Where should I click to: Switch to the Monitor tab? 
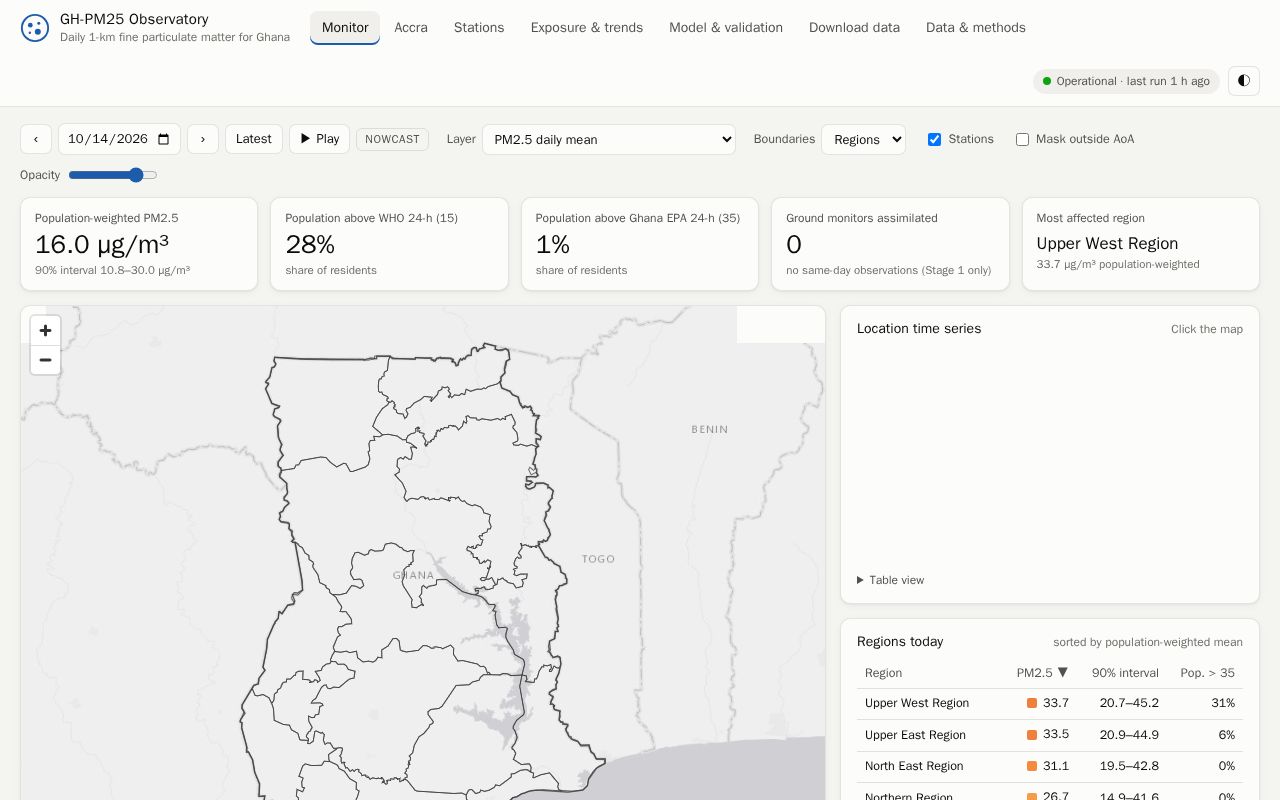tap(345, 28)
